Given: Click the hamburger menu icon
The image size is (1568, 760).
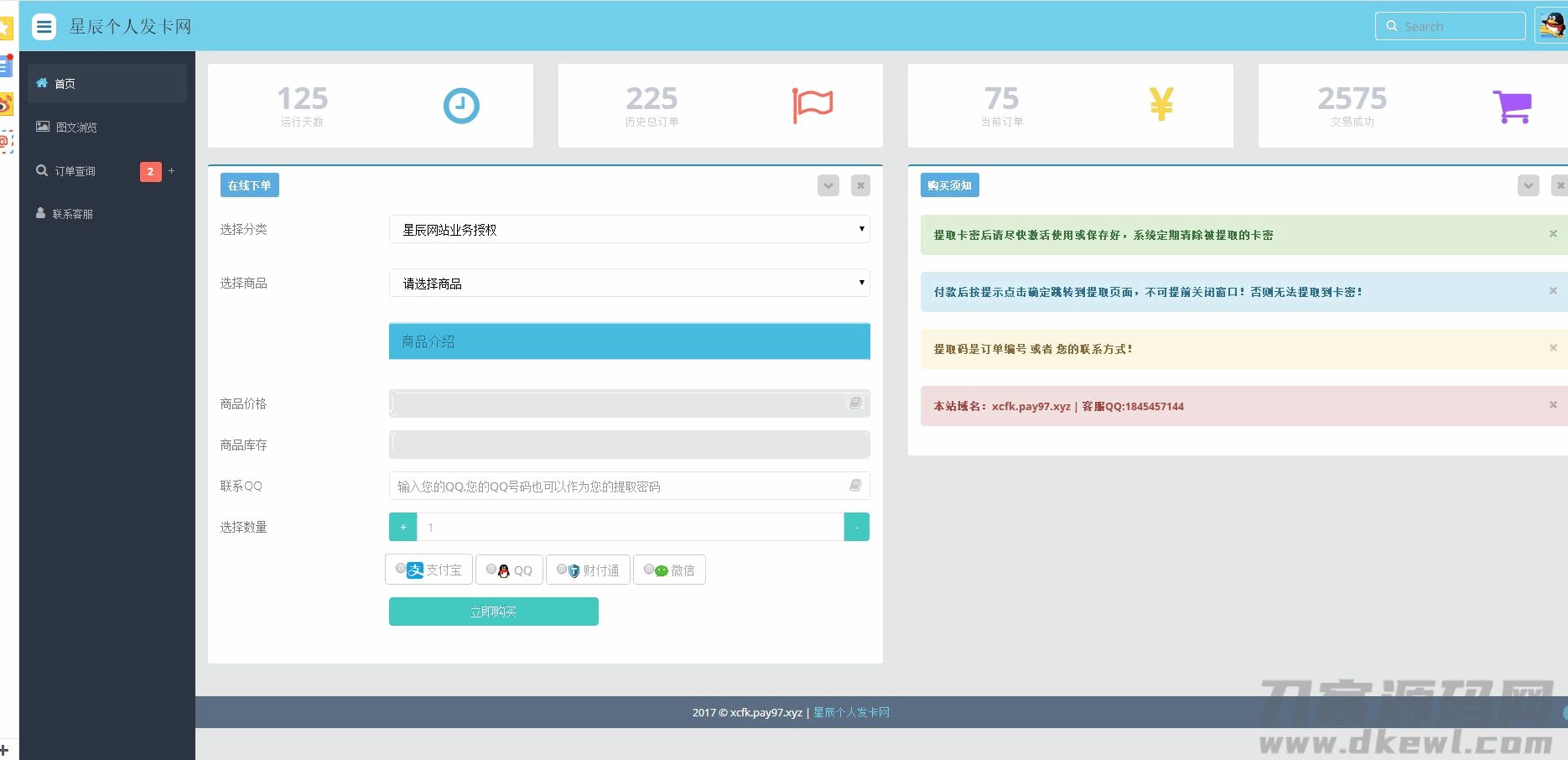Looking at the screenshot, I should 44,27.
